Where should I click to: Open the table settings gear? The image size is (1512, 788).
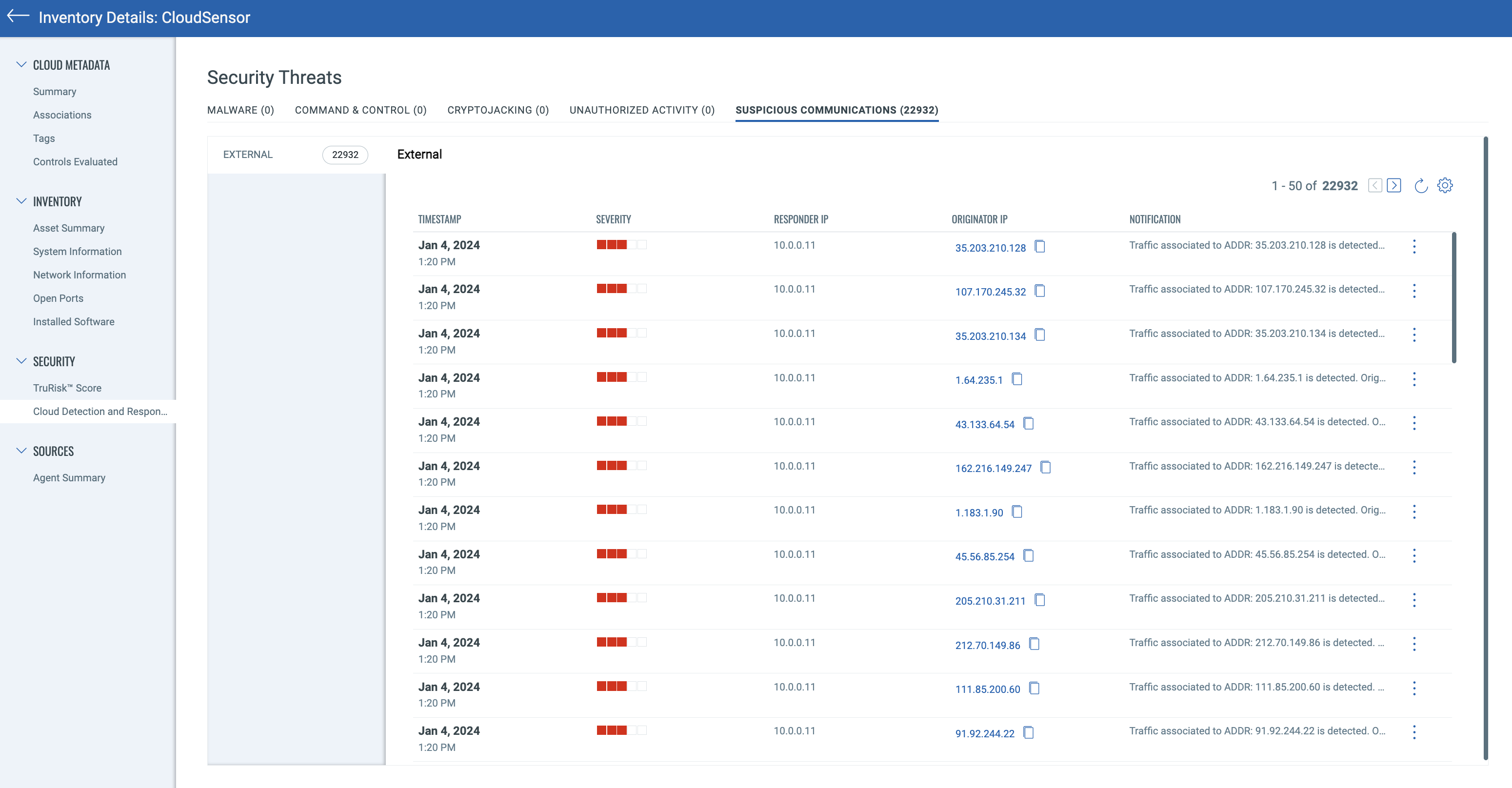coord(1445,185)
